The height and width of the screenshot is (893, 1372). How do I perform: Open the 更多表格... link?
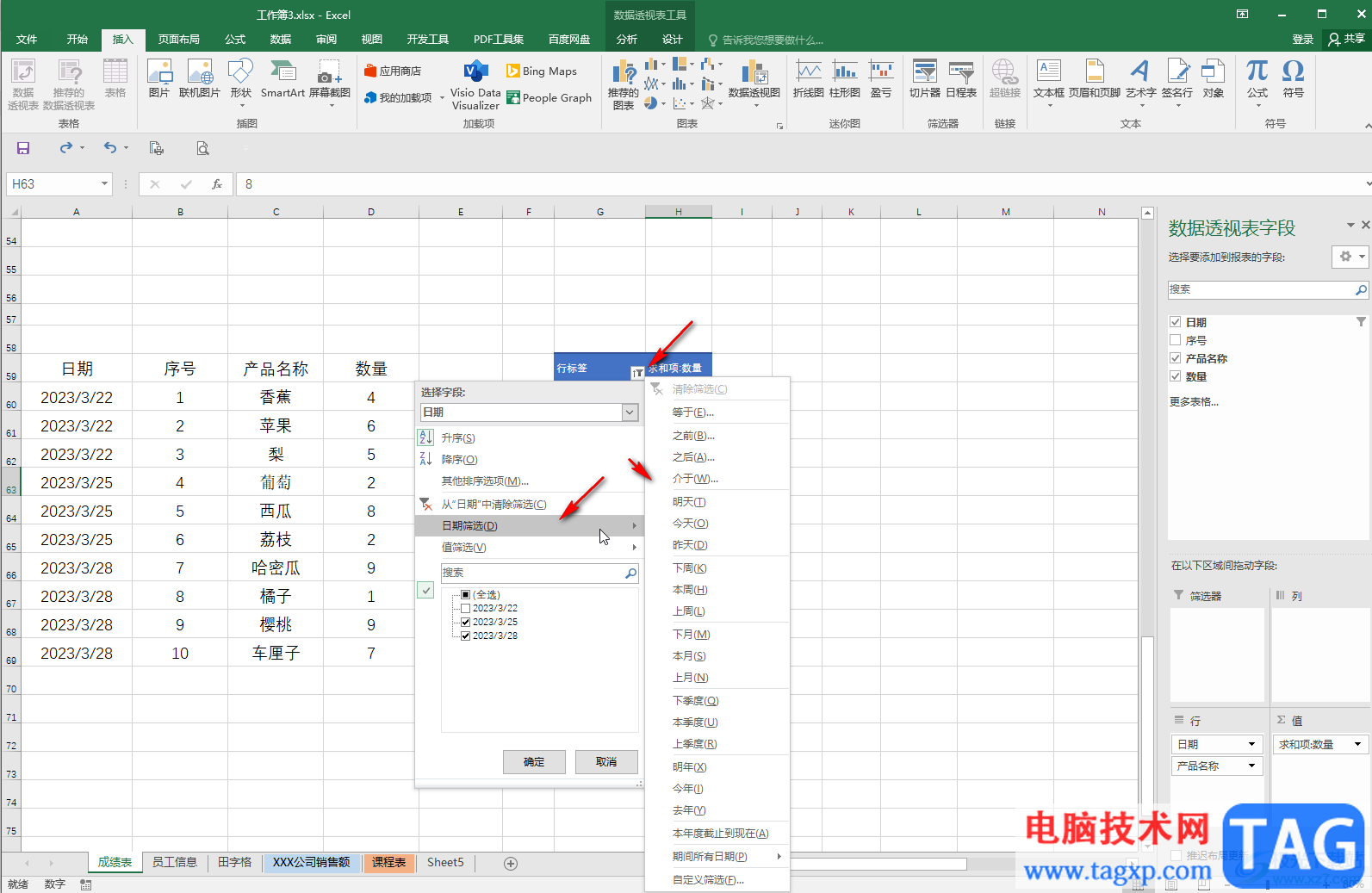[x=1194, y=401]
